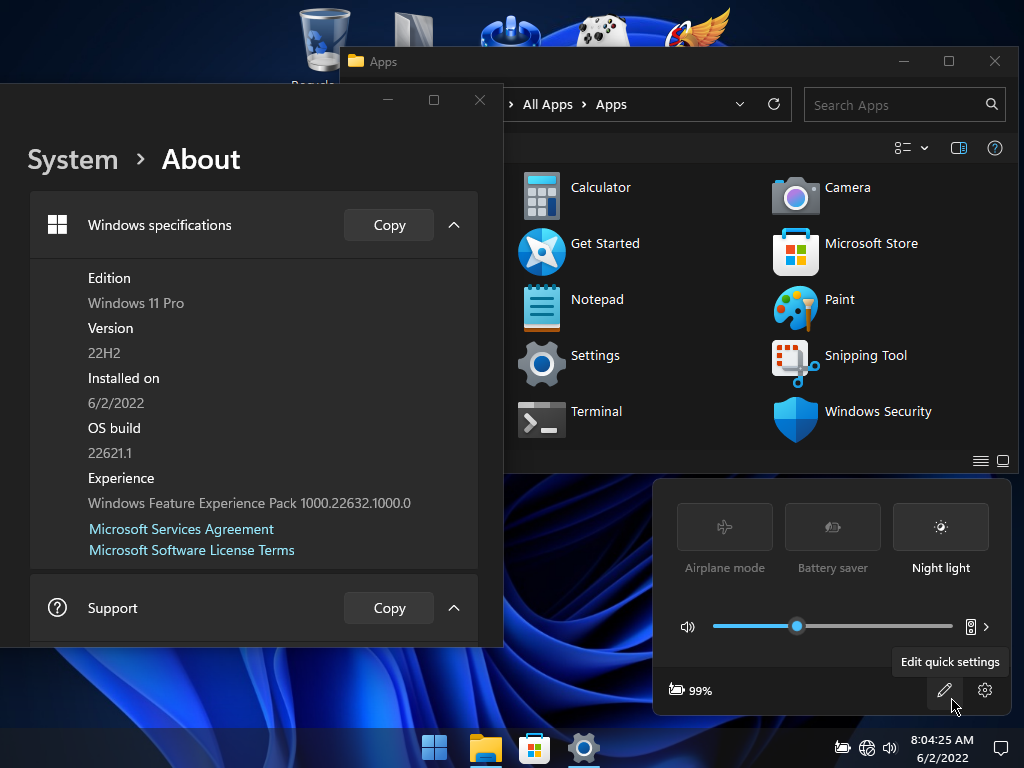Click the network globe icon in system tray

pyautogui.click(x=867, y=748)
